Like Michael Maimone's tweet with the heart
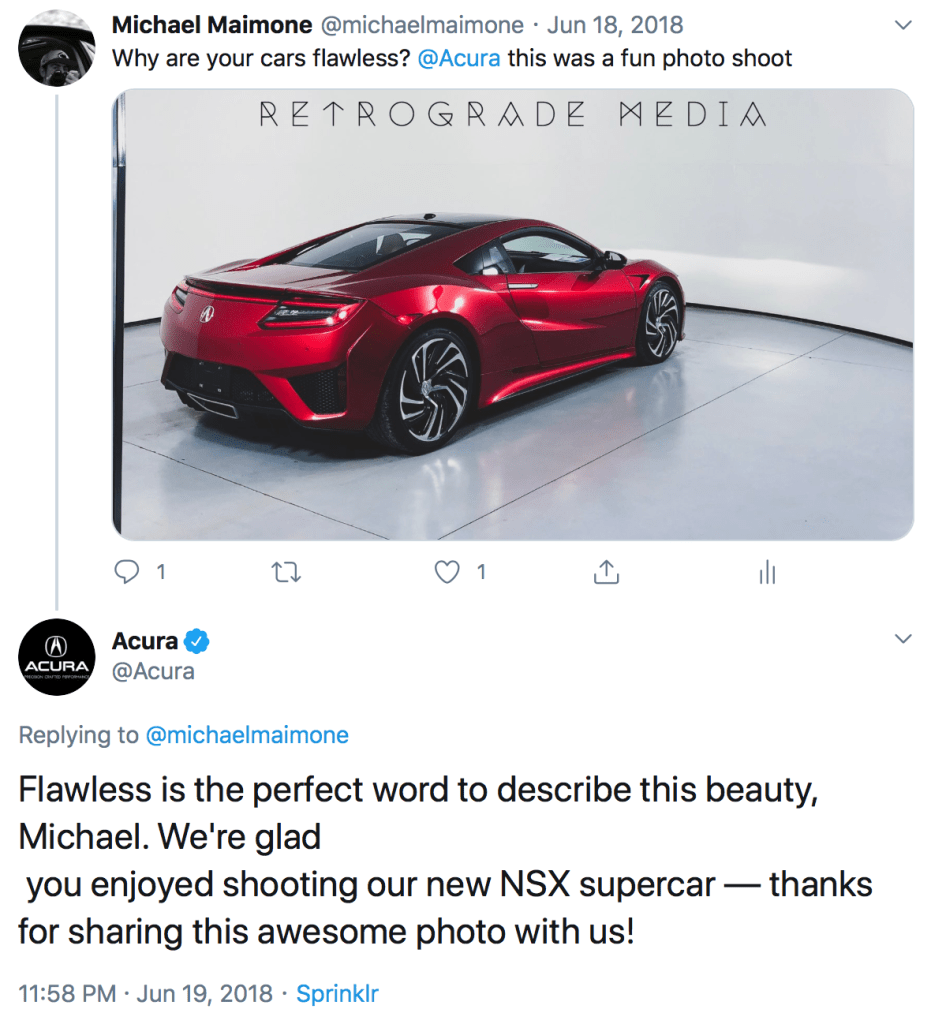The height and width of the screenshot is (1024, 931). 449,572
